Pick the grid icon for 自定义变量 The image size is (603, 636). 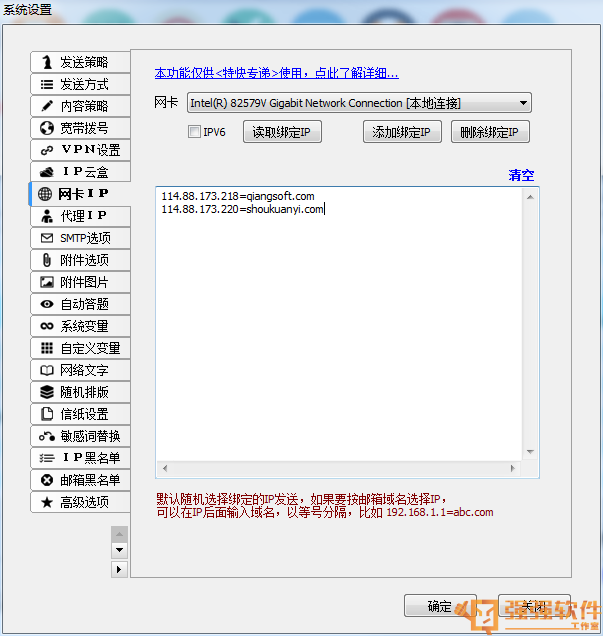click(47, 348)
